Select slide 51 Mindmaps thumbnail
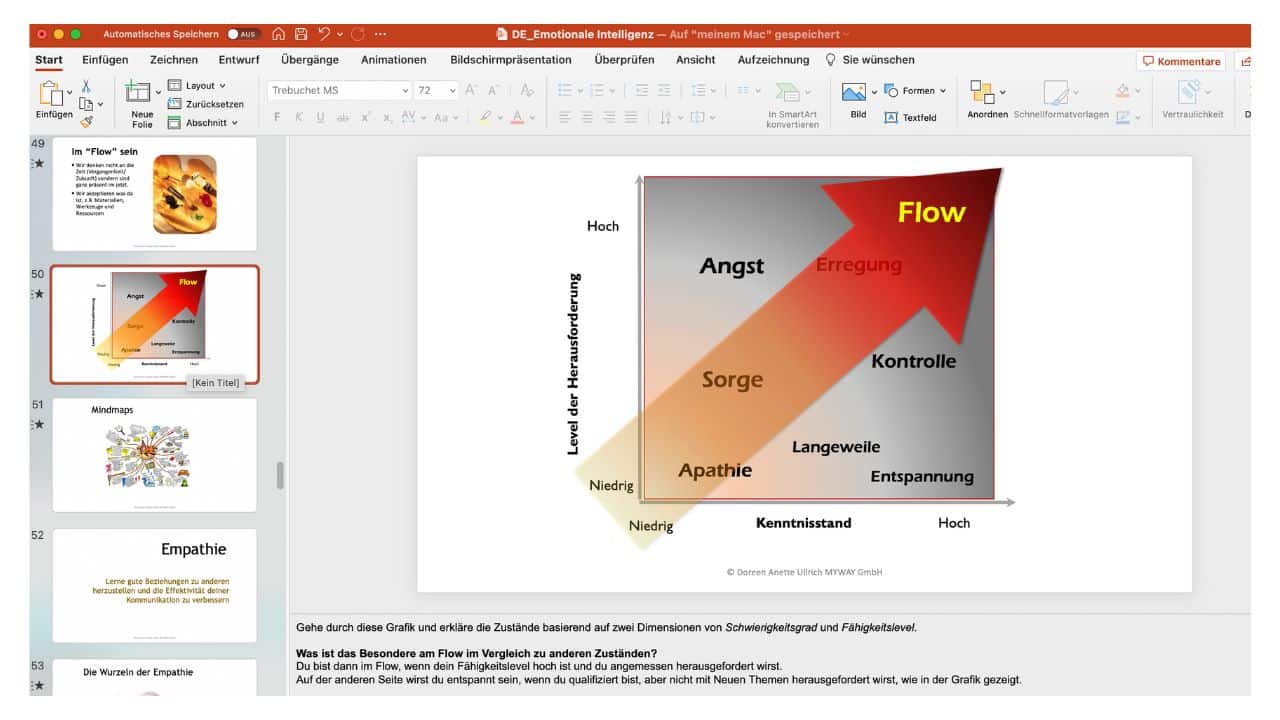Image resolution: width=1280 pixels, height=720 pixels. click(x=154, y=454)
